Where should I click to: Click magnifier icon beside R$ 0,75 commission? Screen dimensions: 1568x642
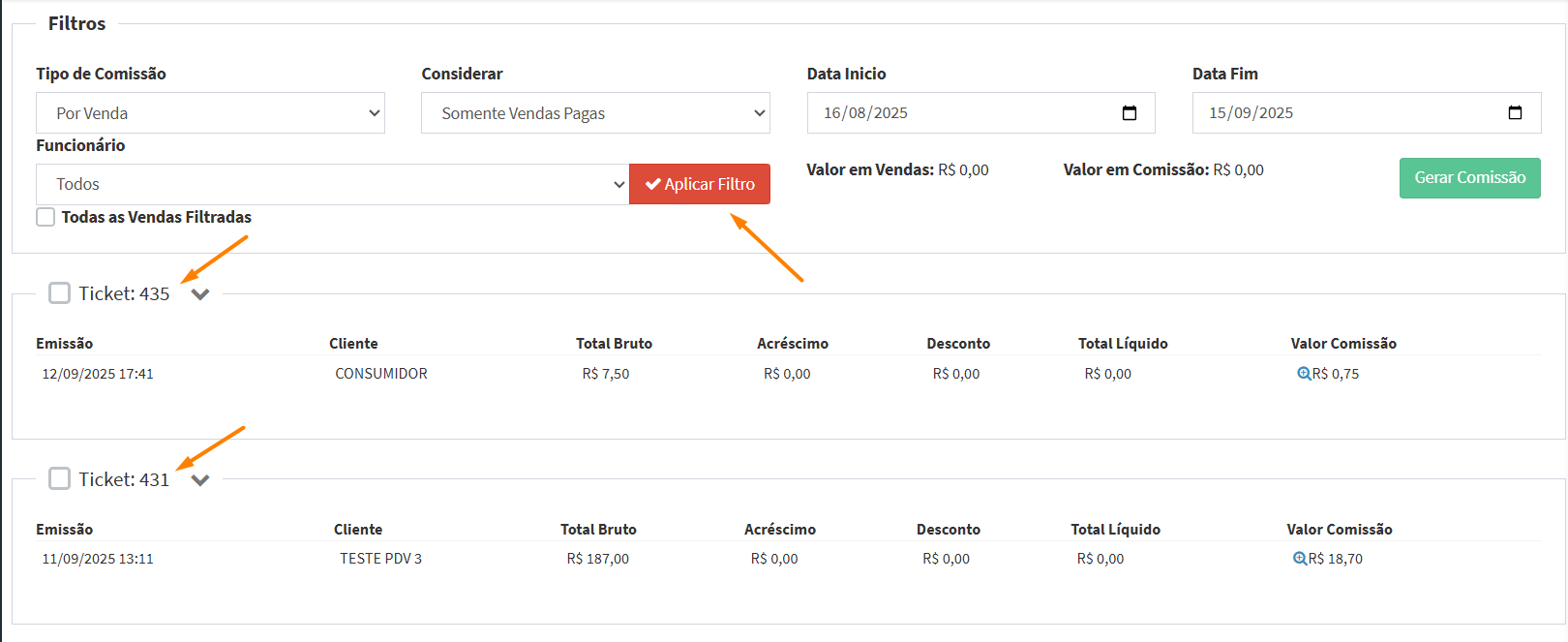click(x=1303, y=374)
